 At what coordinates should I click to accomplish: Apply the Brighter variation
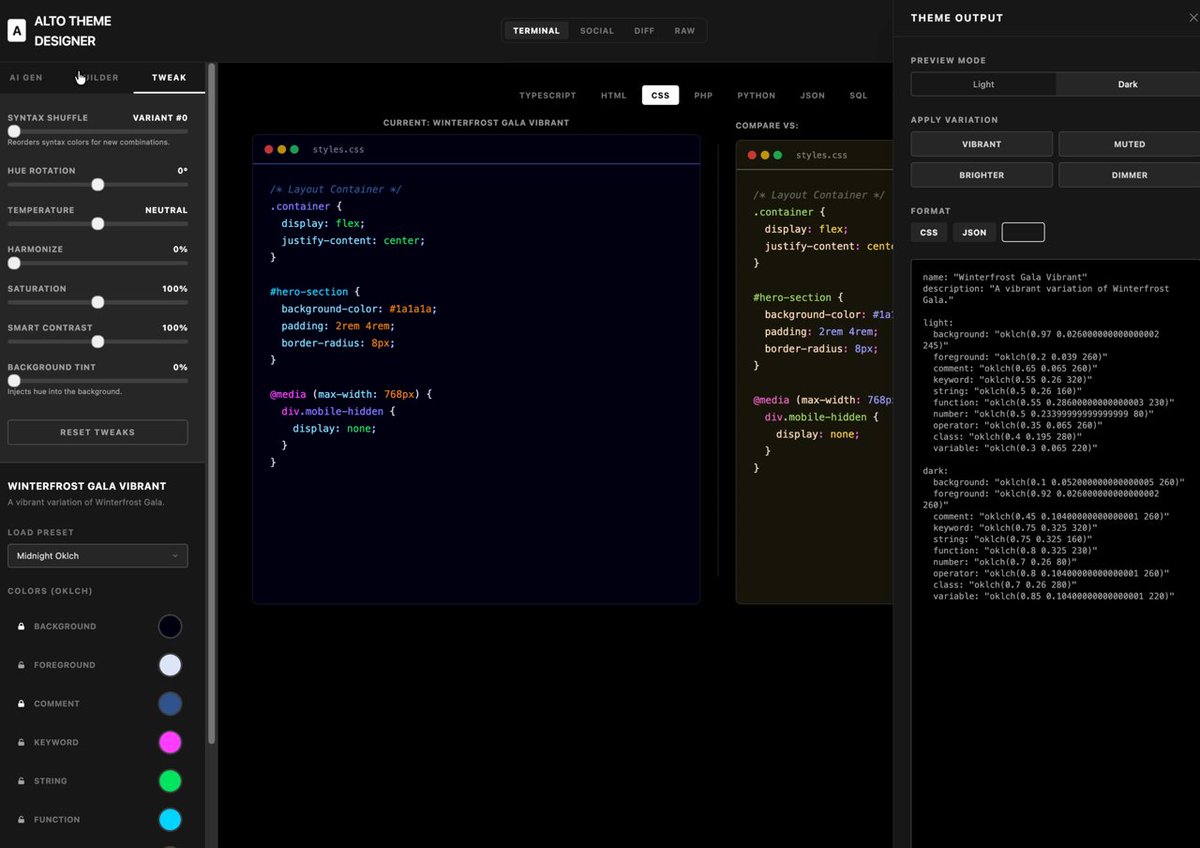(x=982, y=175)
